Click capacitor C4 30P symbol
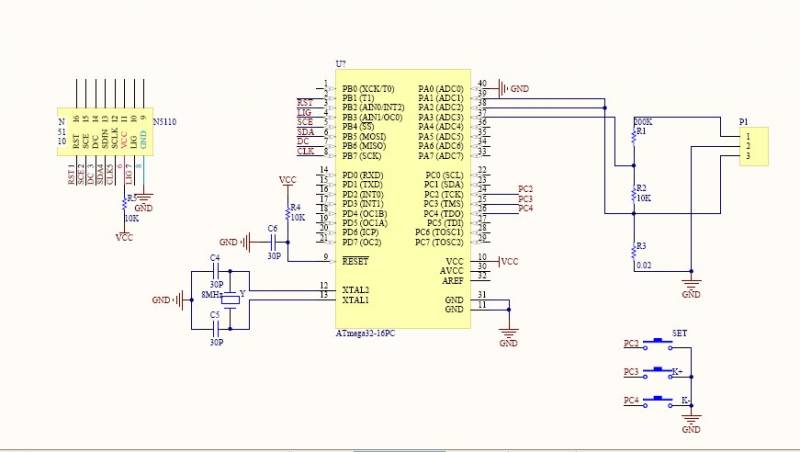Viewport: 800px width, 452px height. (216, 271)
